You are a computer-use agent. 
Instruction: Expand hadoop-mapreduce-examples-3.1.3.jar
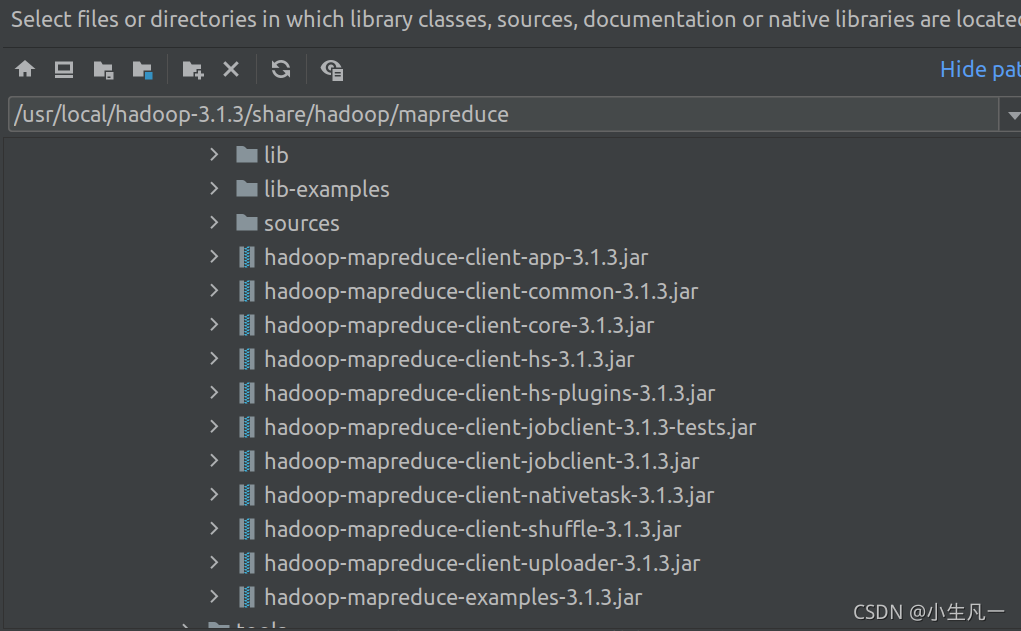[214, 597]
